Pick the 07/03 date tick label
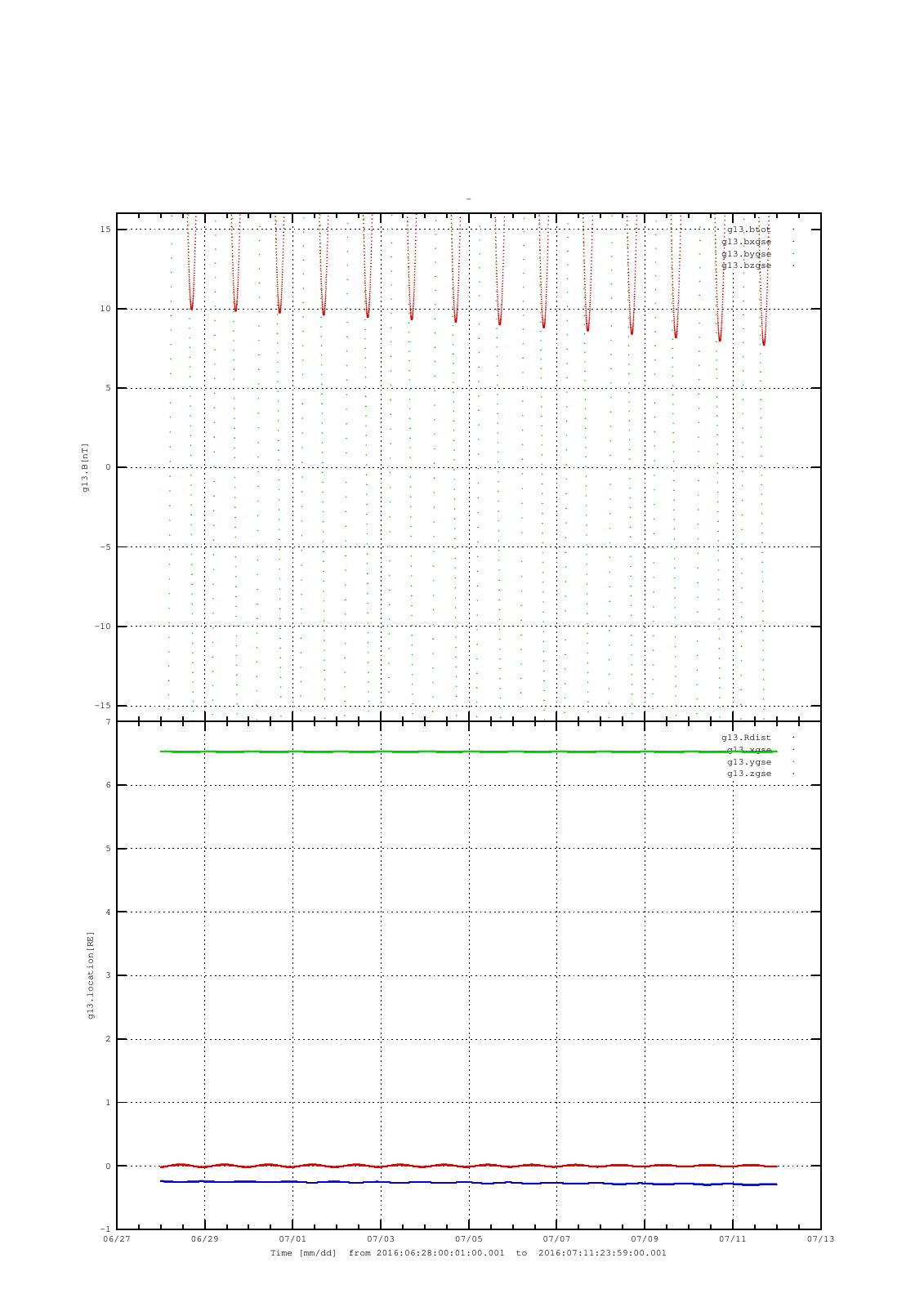 [x=381, y=1239]
